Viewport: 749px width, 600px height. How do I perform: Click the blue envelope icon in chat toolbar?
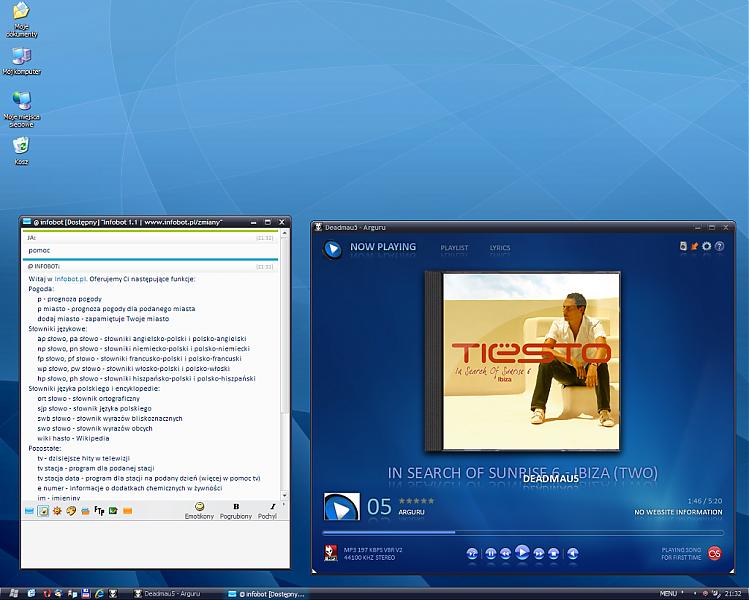pyautogui.click(x=29, y=511)
